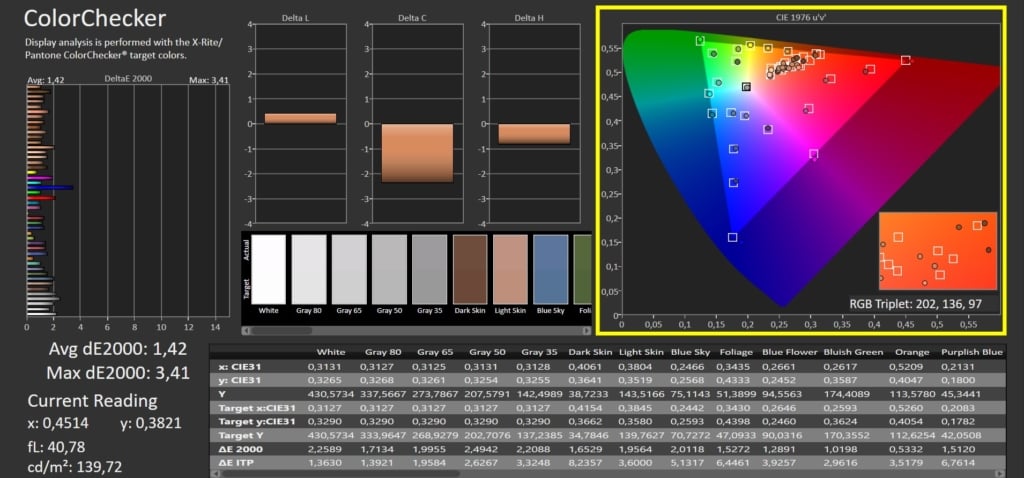
Task: Click the ColorChecker page title
Action: tap(94, 18)
